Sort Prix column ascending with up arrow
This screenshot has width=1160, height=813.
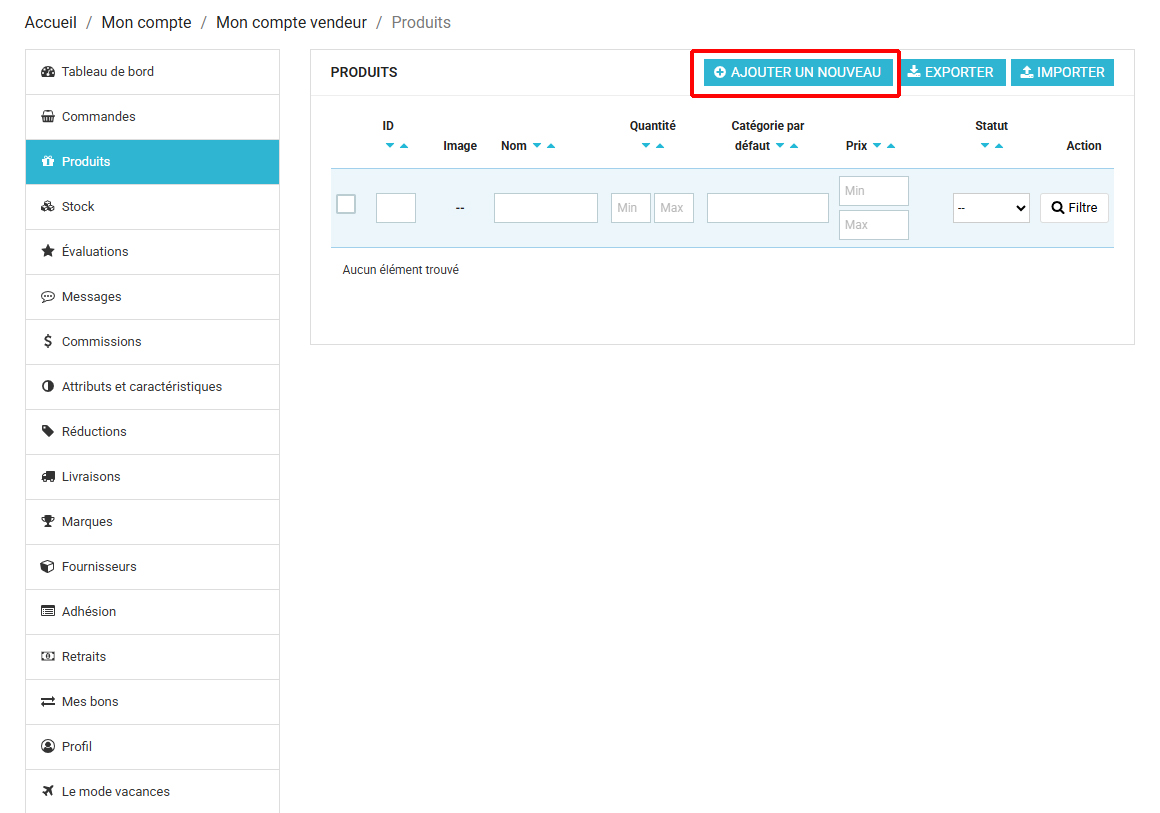pos(891,146)
